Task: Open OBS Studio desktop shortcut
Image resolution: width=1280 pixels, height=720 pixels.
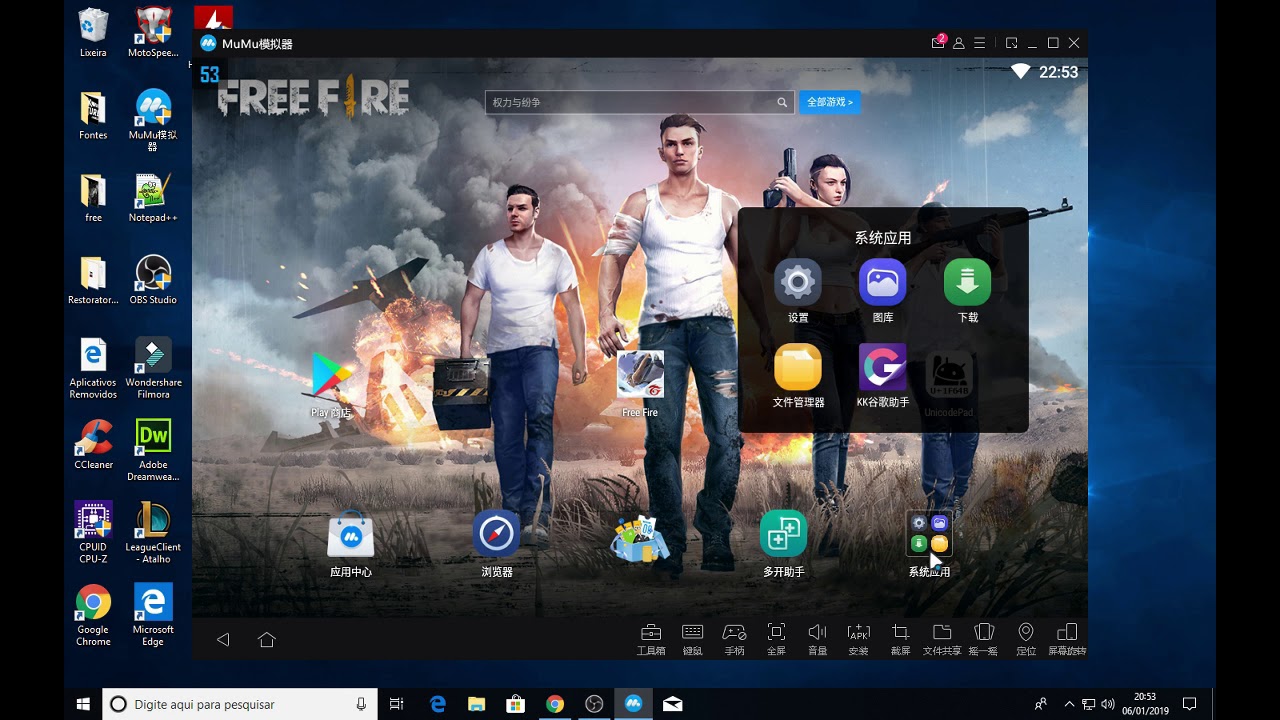Action: pos(153,280)
